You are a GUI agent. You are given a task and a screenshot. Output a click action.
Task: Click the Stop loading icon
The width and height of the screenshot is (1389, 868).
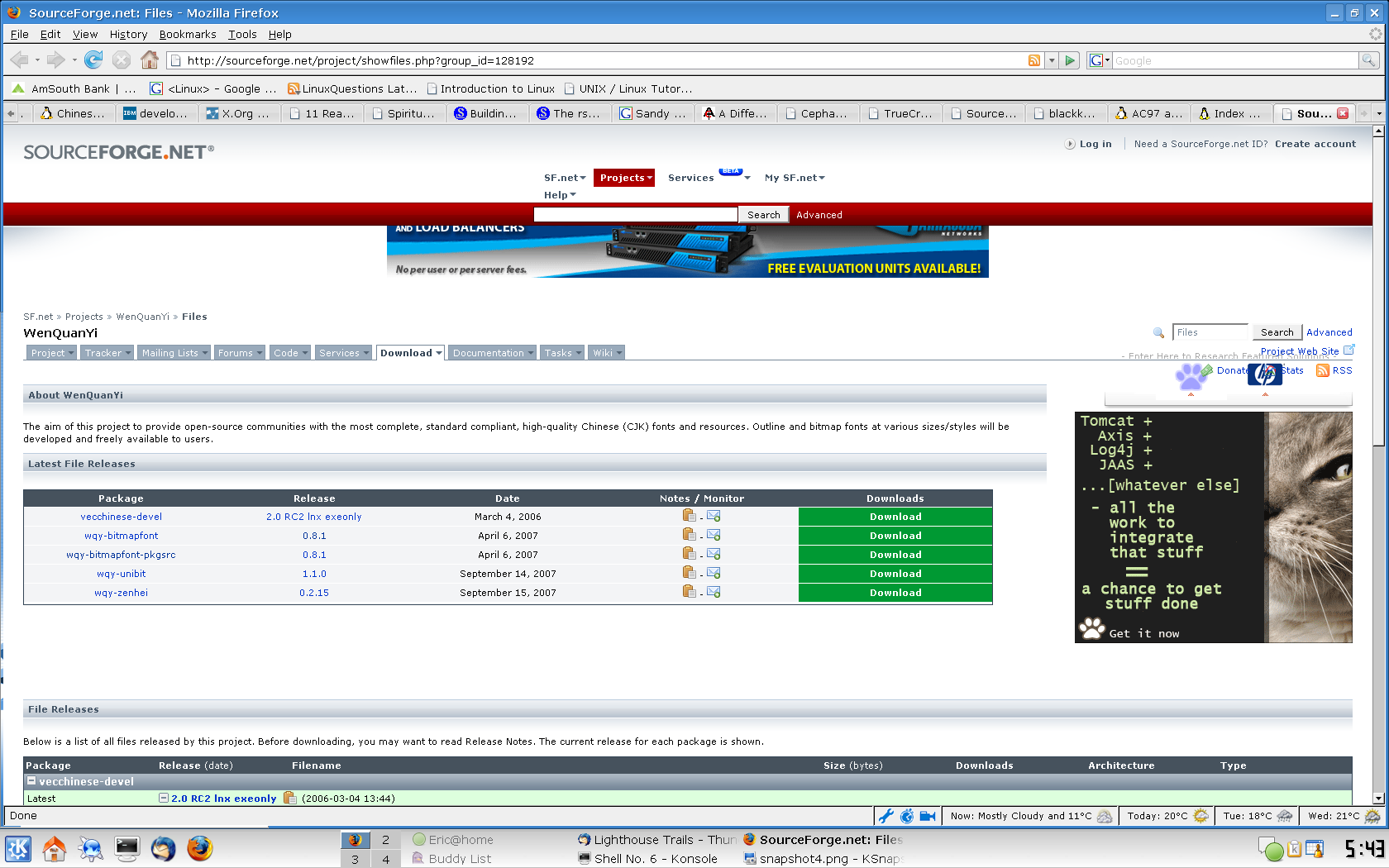(122, 60)
